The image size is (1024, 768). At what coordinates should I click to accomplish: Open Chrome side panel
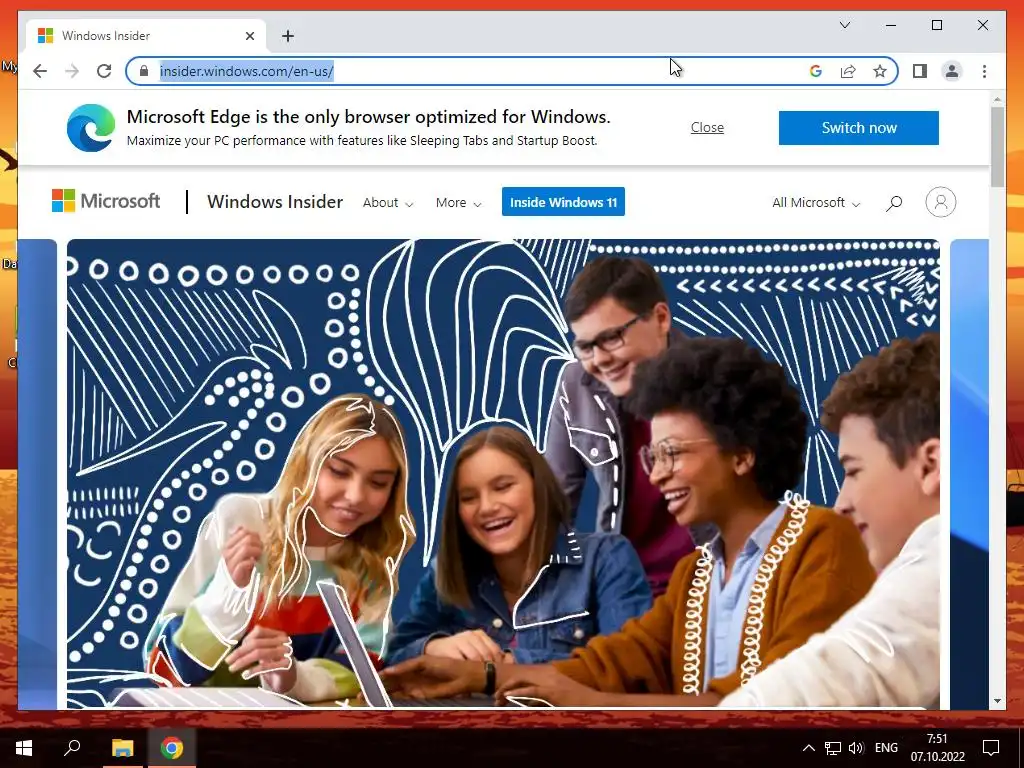point(920,71)
